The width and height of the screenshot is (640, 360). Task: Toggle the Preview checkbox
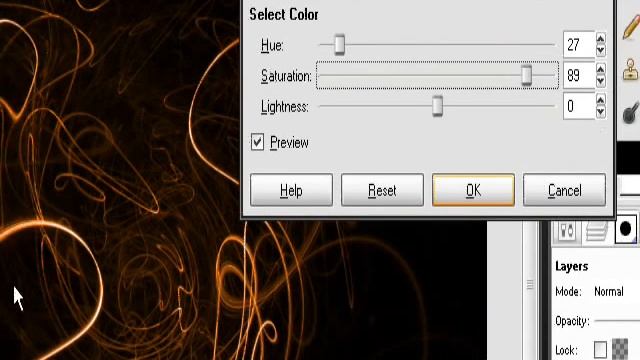[257, 142]
